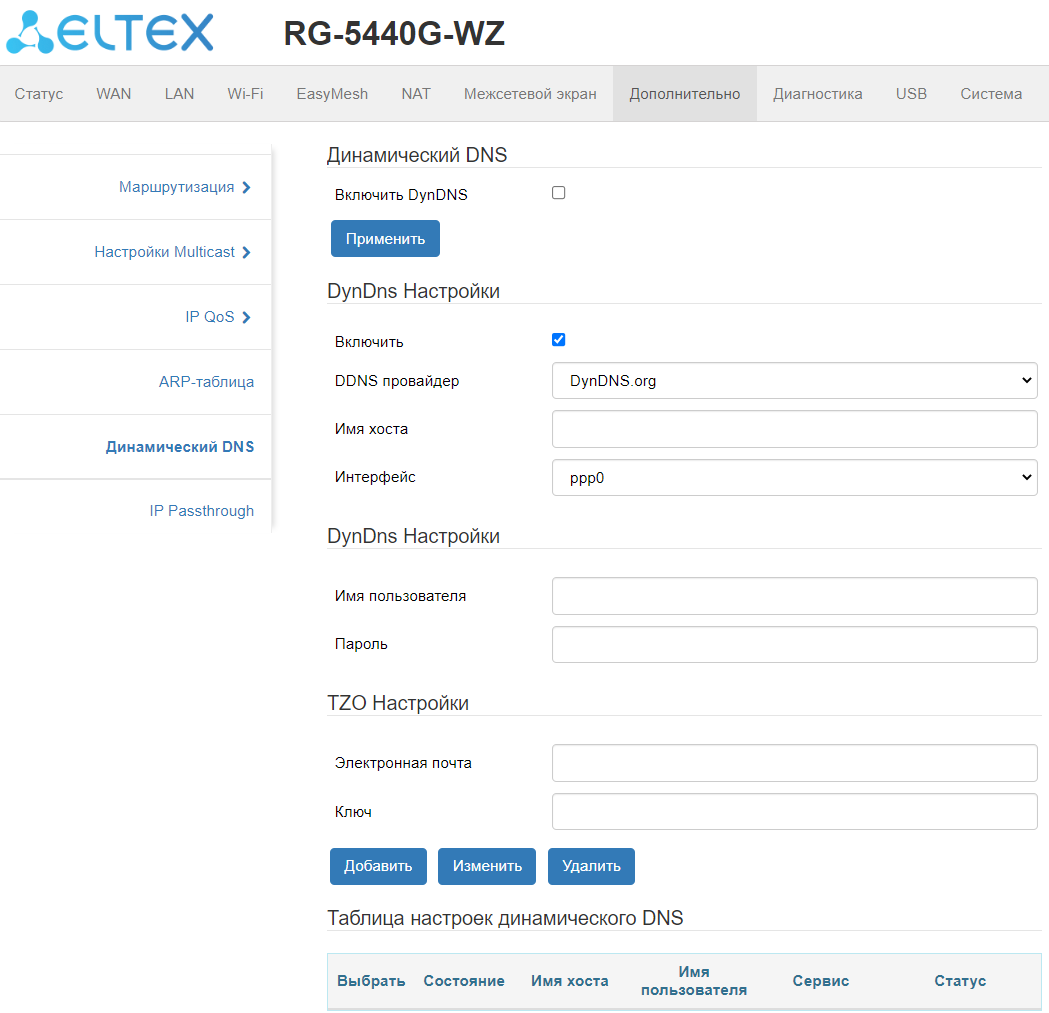This screenshot has width=1049, height=1013.
Task: Open IP QoS sidebar item
Action: (x=209, y=316)
